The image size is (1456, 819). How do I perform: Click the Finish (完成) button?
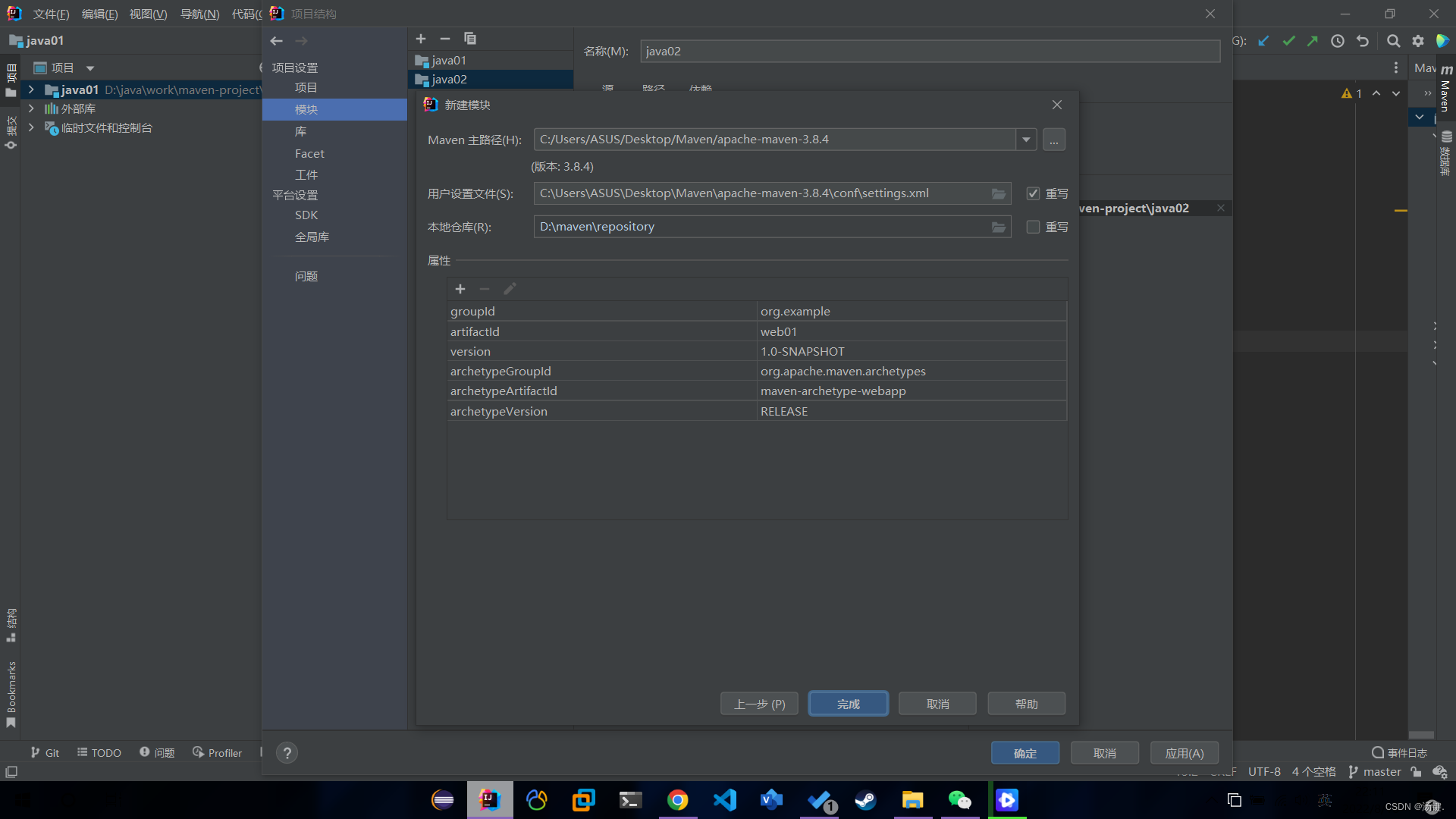coord(848,704)
